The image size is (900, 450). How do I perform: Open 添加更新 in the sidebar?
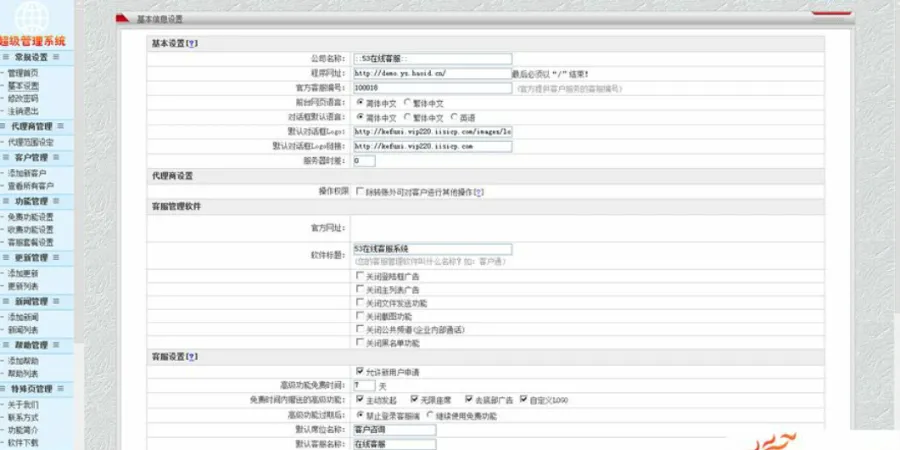[23, 274]
